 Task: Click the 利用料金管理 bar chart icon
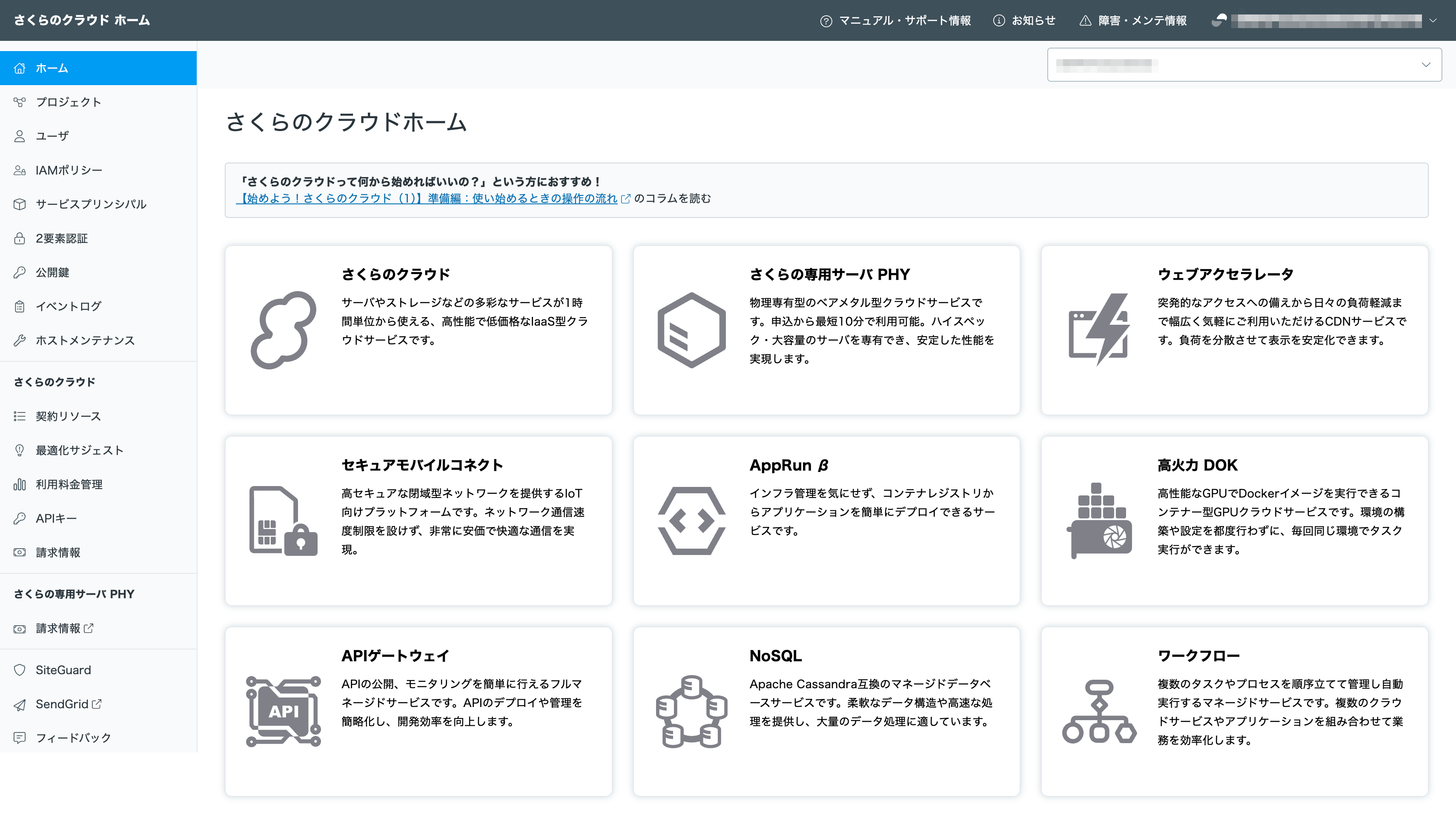click(x=20, y=484)
